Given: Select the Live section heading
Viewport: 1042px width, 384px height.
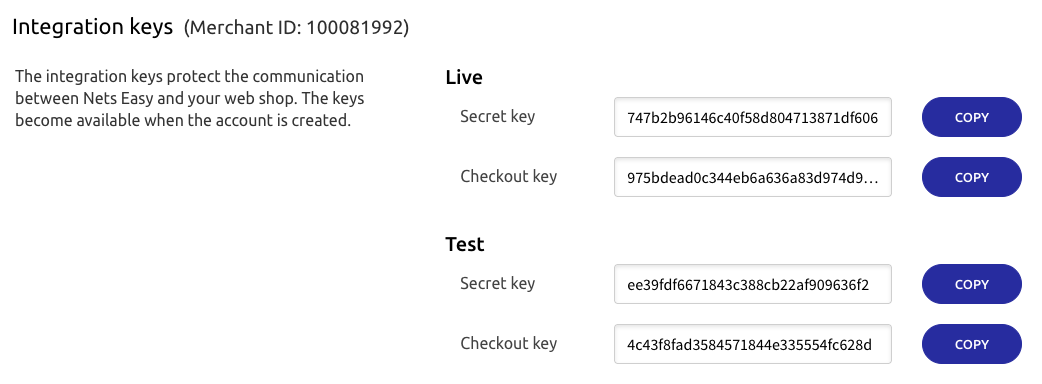Looking at the screenshot, I should point(464,77).
